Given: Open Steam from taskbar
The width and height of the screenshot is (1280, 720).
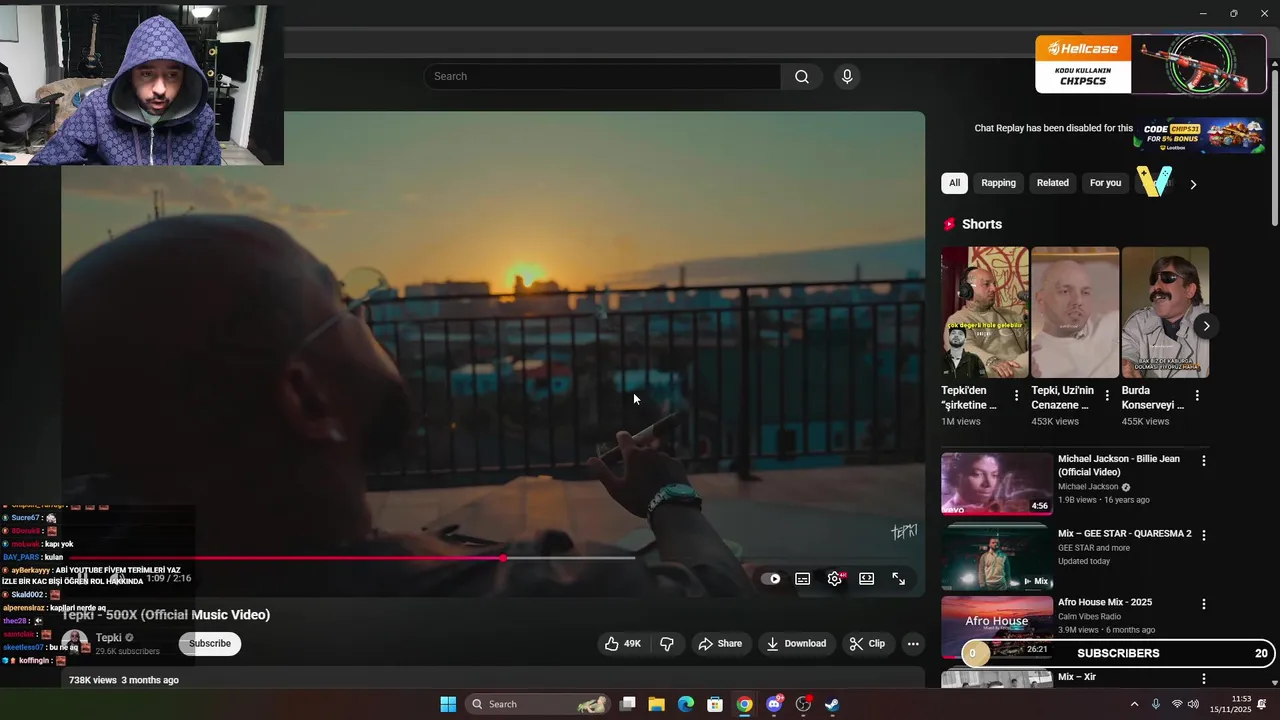Looking at the screenshot, I should [832, 704].
